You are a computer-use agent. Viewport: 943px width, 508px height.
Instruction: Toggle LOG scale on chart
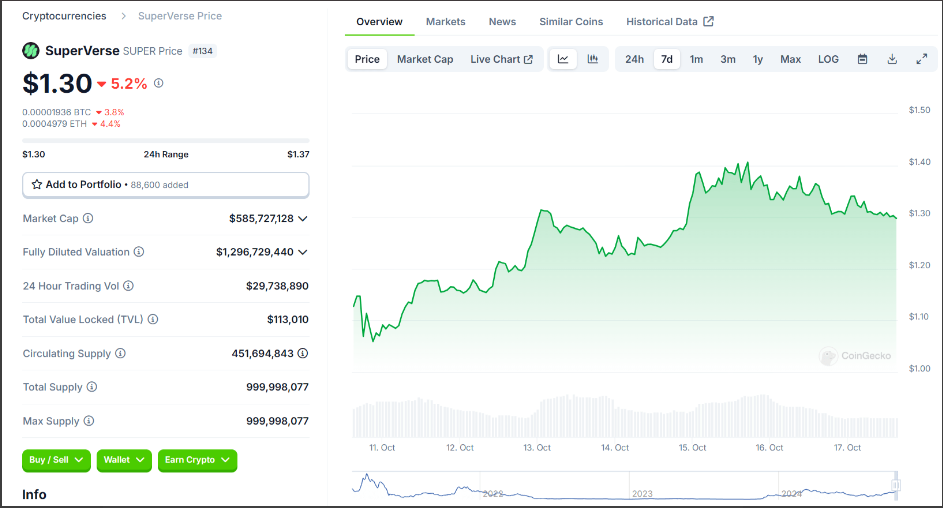click(x=828, y=59)
